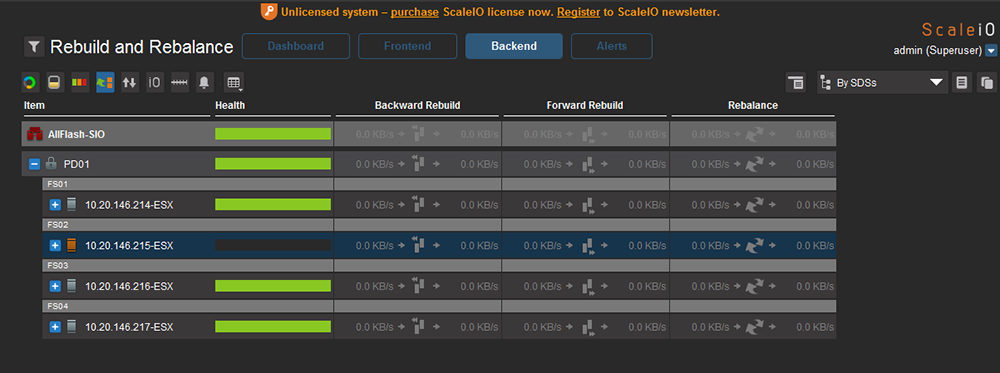This screenshot has width=1000, height=373.
Task: Open the filter funnel icon beside the title
Action: tap(34, 47)
